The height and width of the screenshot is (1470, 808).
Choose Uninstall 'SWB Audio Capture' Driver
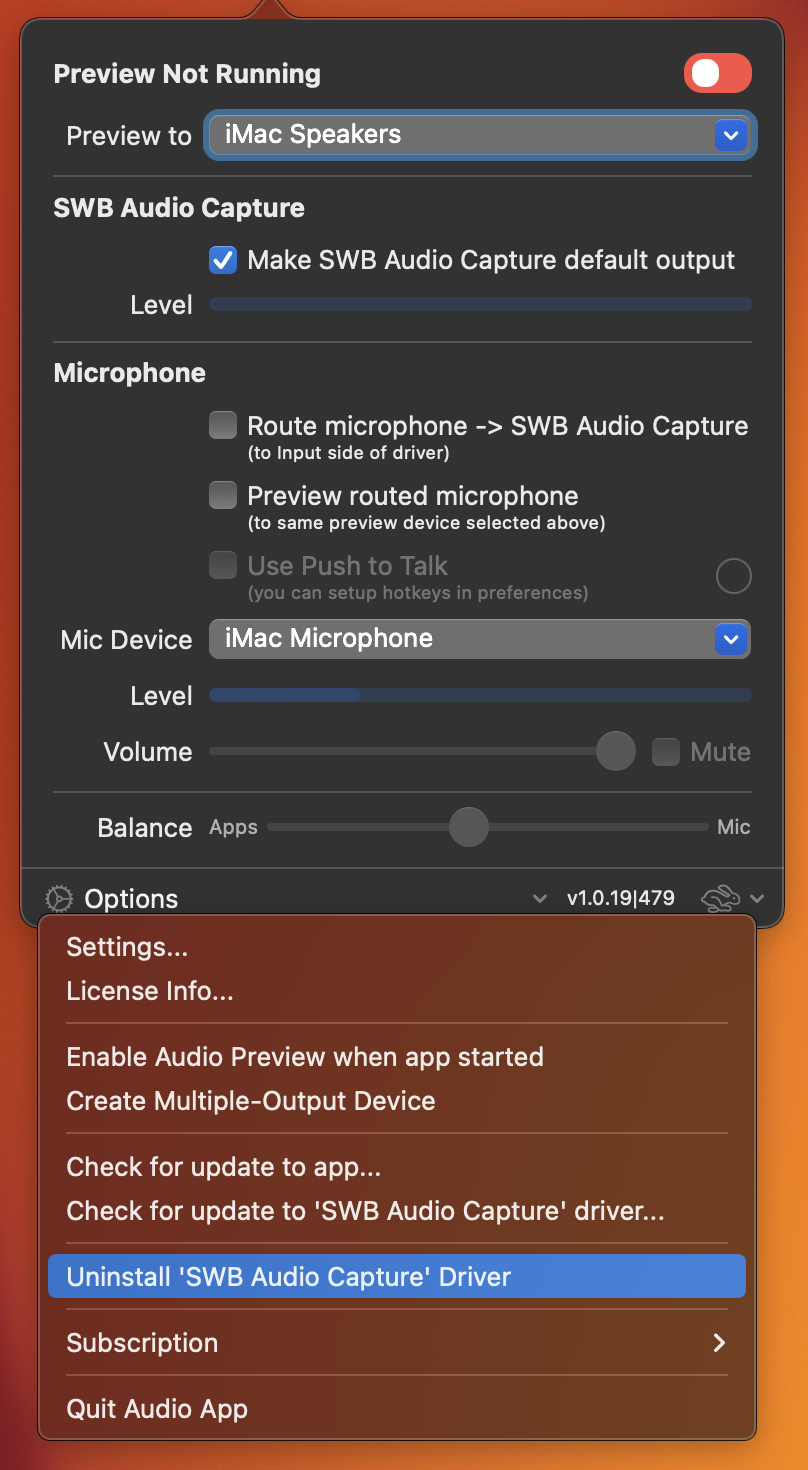pyautogui.click(x=397, y=1277)
